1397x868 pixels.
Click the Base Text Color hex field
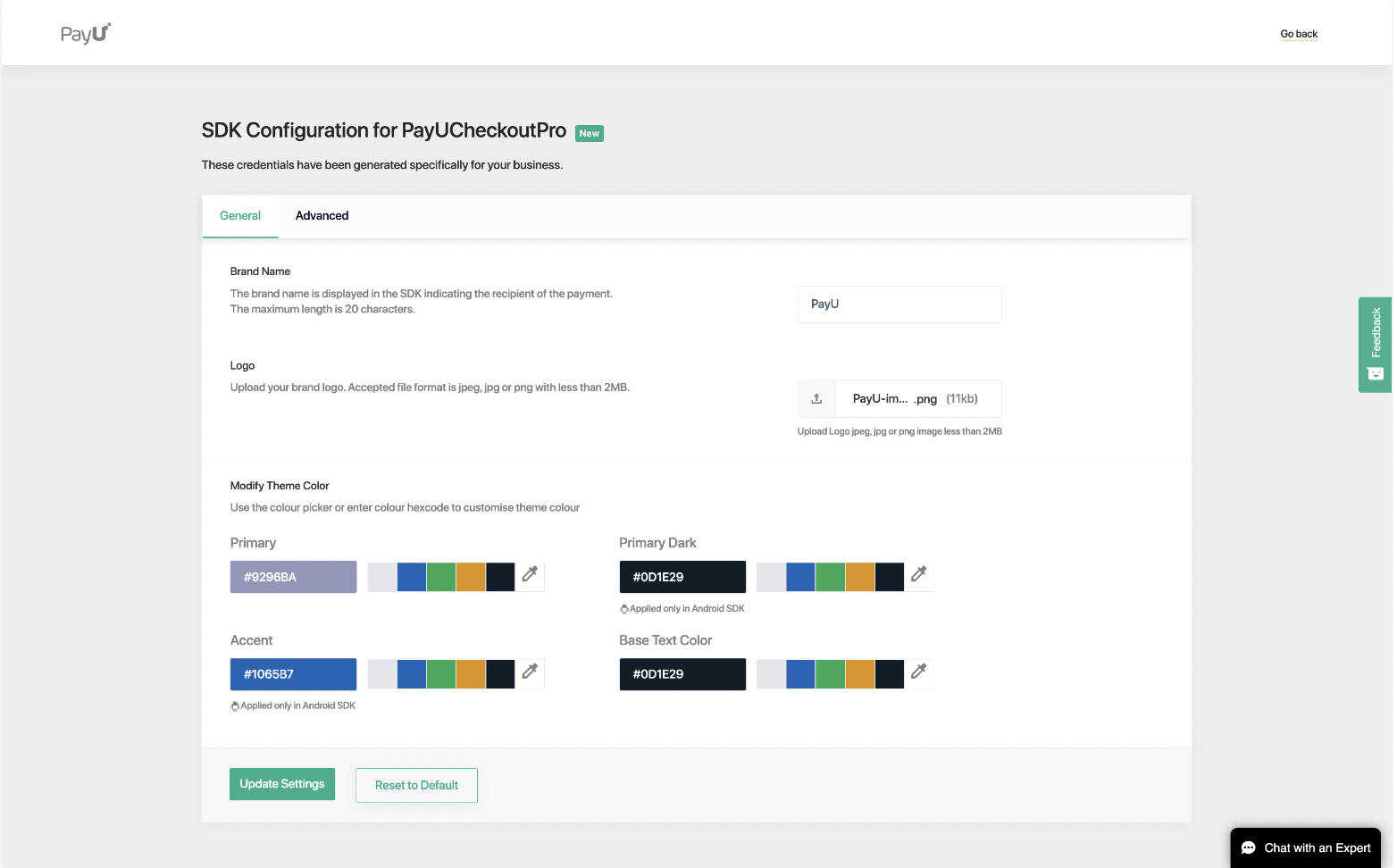point(682,674)
